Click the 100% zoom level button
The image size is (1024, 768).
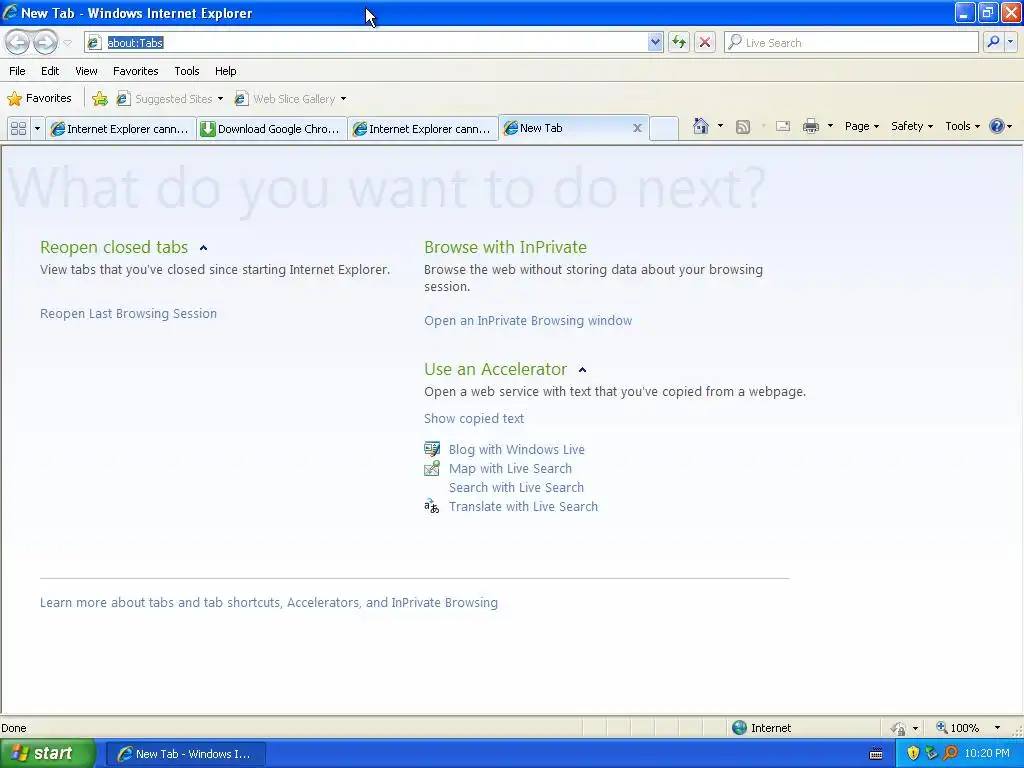[958, 728]
